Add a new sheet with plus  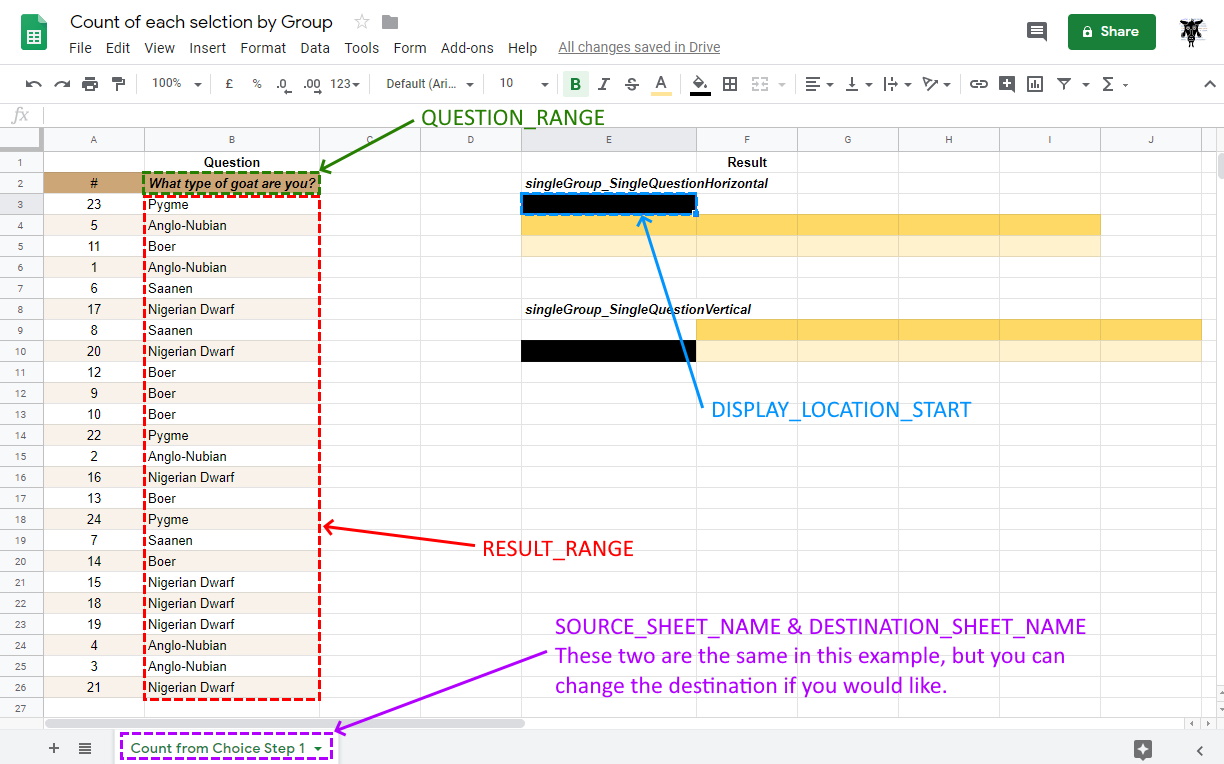(x=54, y=748)
